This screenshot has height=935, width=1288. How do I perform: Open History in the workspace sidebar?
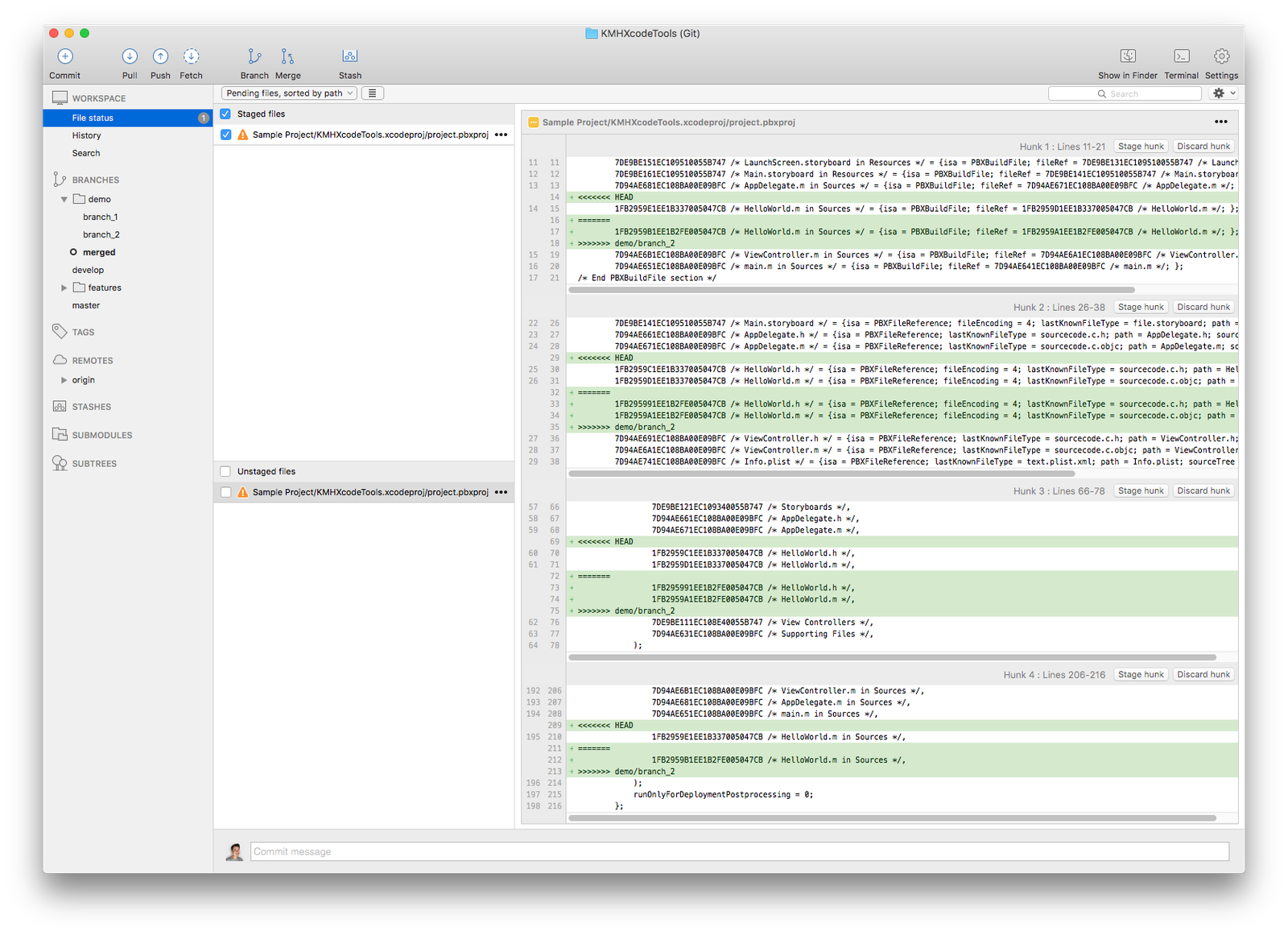(86, 135)
